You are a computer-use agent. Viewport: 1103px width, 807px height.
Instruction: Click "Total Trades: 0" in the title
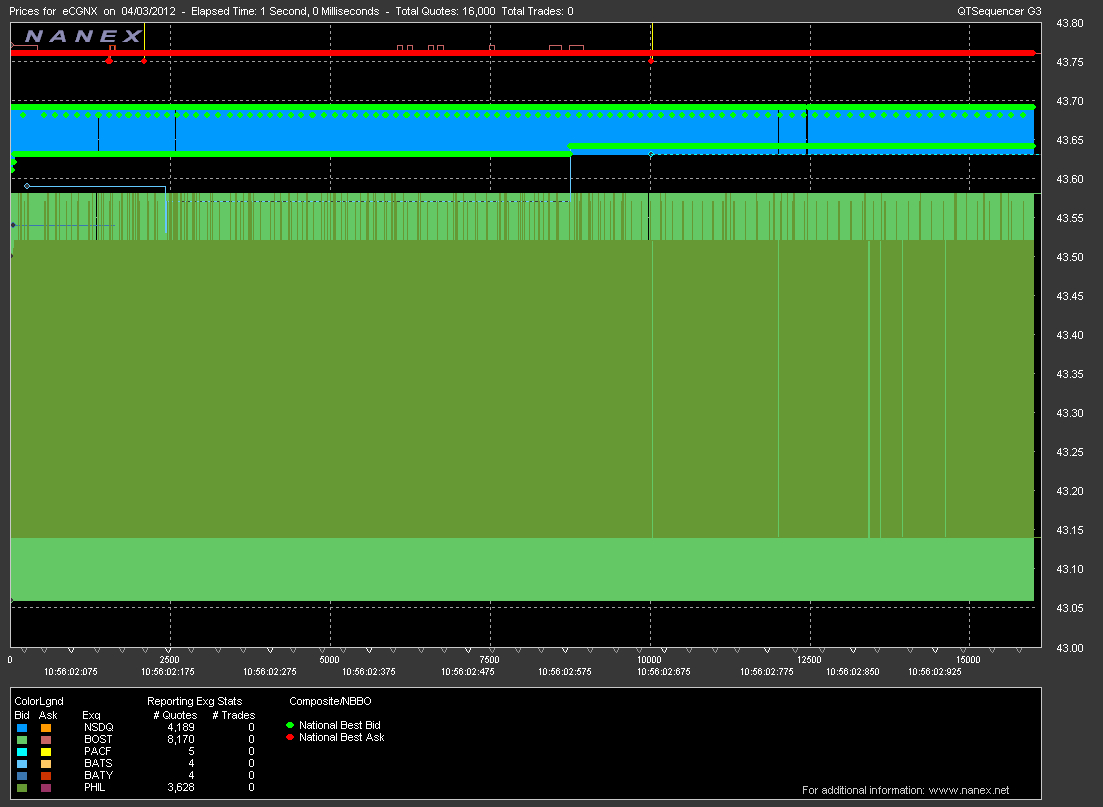tap(537, 11)
